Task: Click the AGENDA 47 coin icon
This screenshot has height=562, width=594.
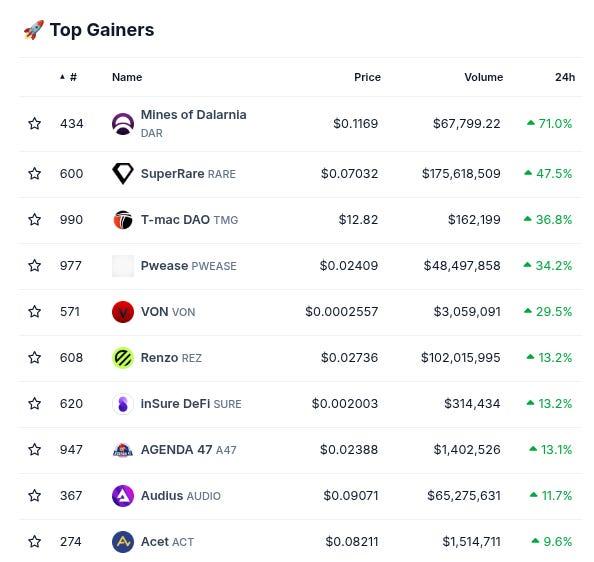Action: (x=123, y=450)
